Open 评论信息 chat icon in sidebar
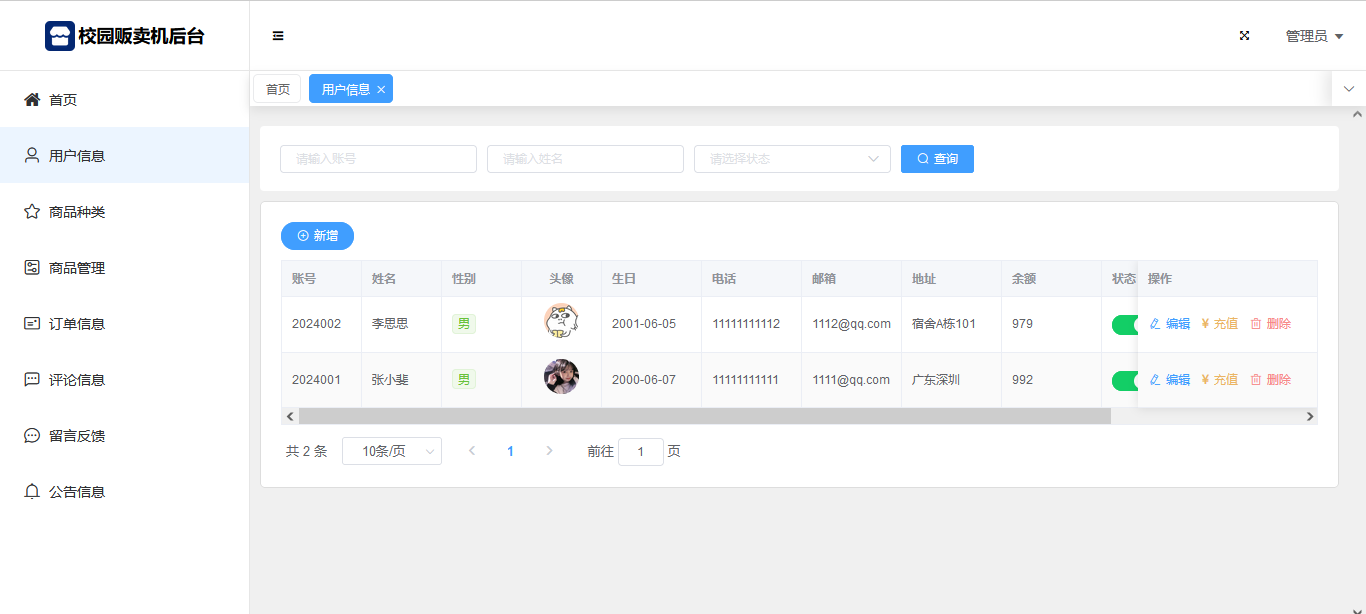 click(x=32, y=380)
